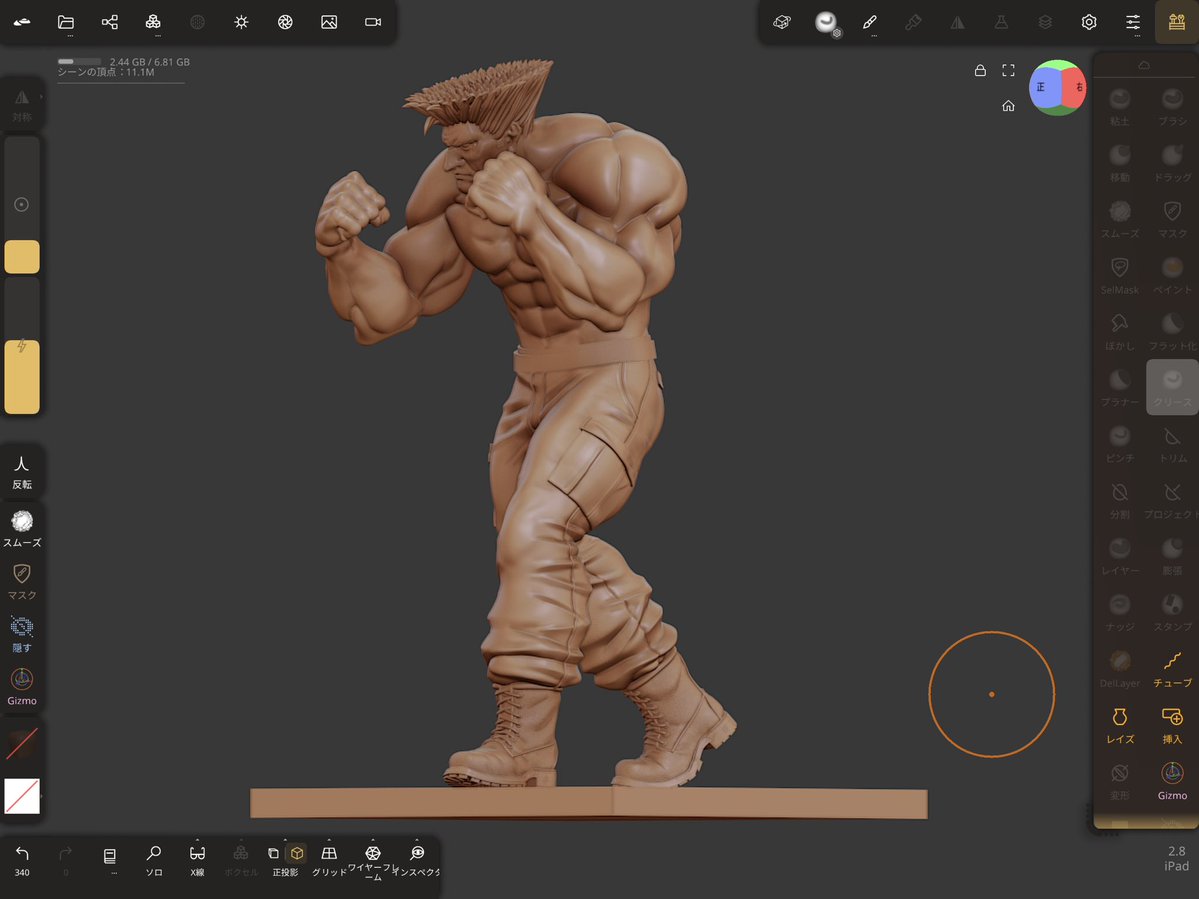Toggle スムーズ shortcut on left bar
This screenshot has height=899, width=1199.
pyautogui.click(x=22, y=529)
